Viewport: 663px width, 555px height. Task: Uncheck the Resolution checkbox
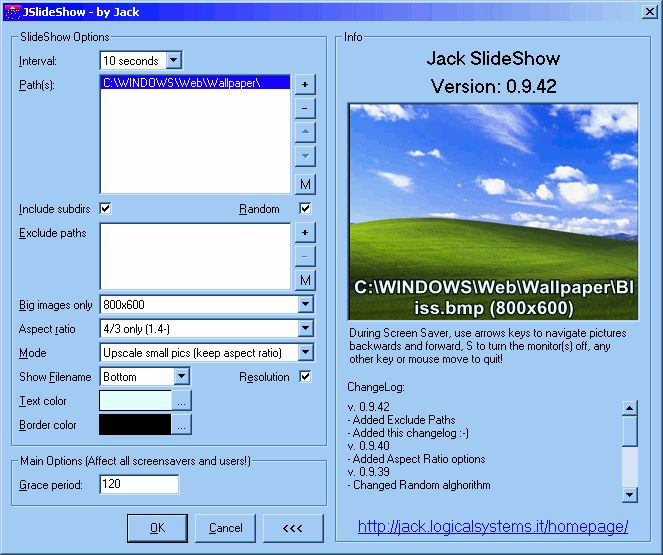pyautogui.click(x=305, y=376)
